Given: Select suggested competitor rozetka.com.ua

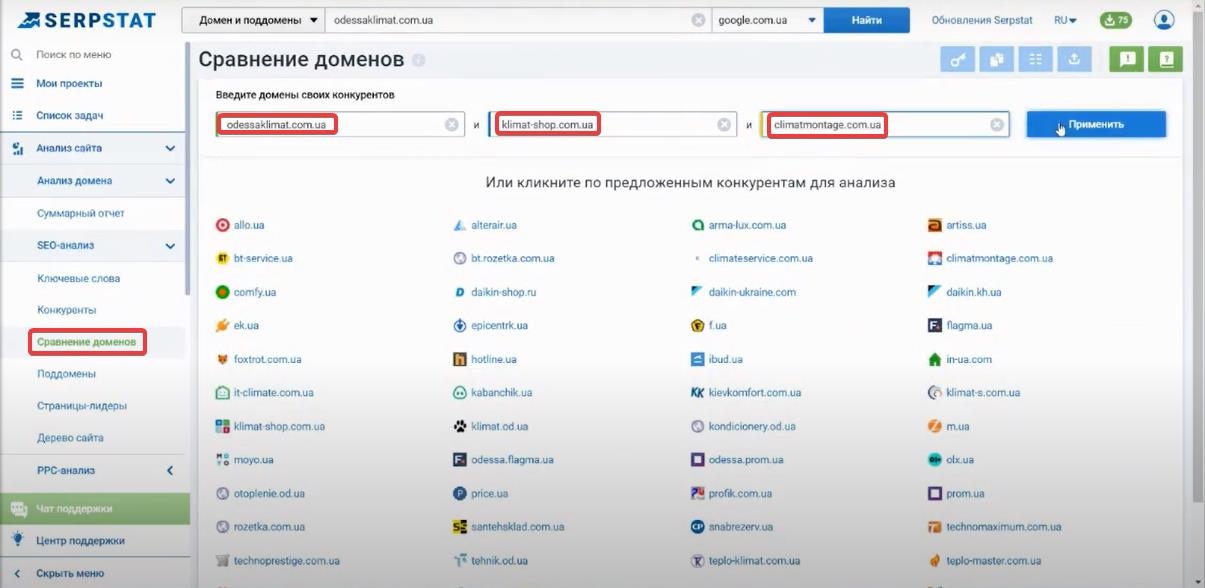Looking at the screenshot, I should [x=270, y=527].
